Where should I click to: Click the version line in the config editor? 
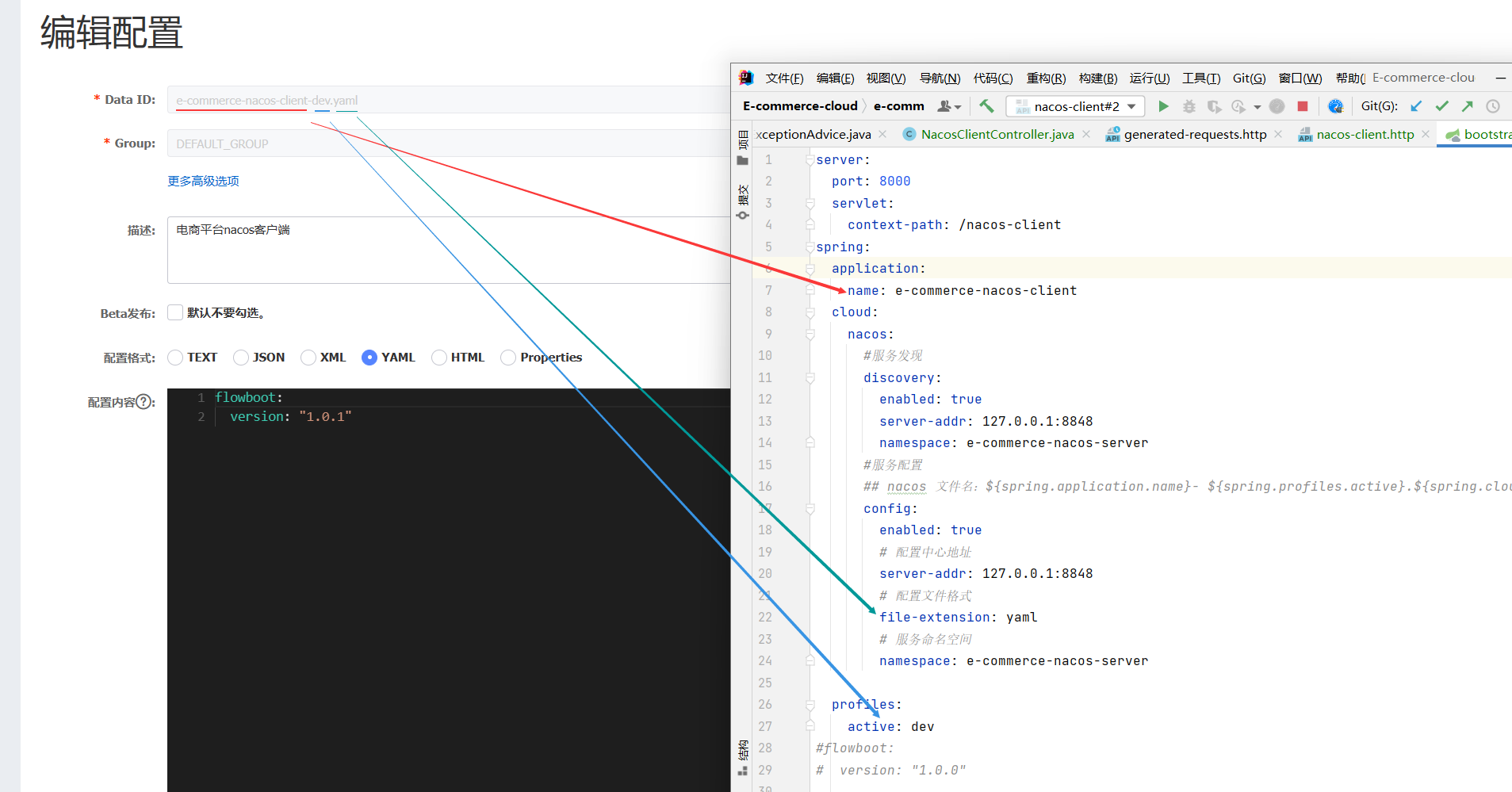coord(290,416)
